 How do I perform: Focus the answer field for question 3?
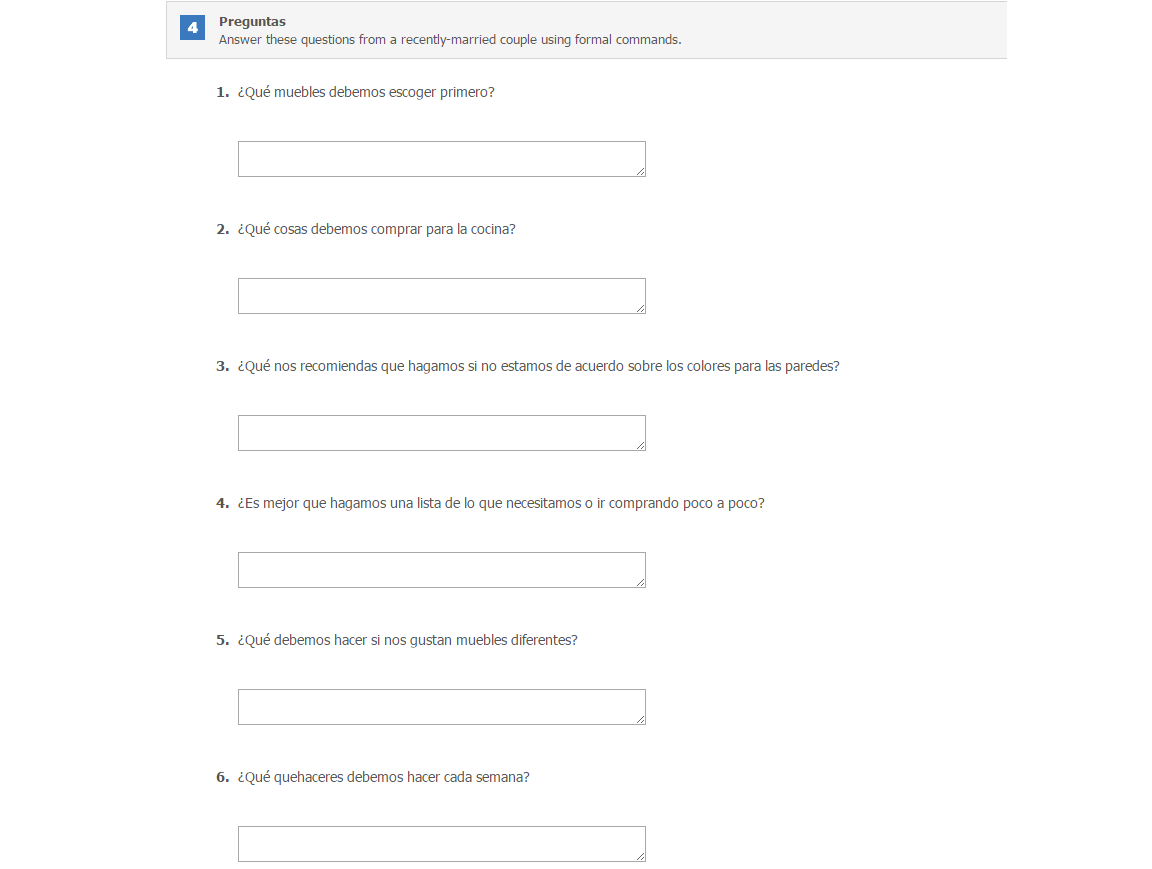click(x=442, y=433)
